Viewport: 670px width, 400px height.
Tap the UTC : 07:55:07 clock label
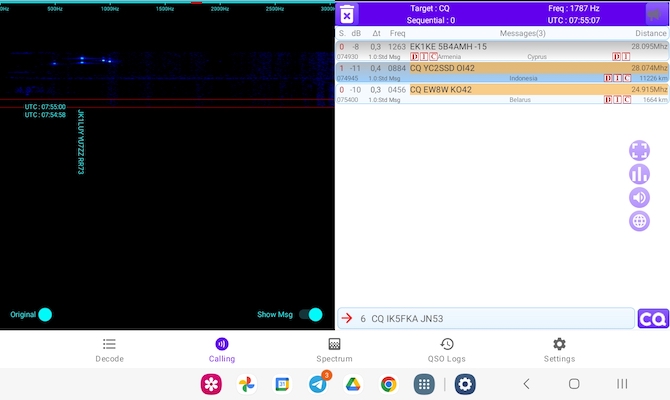(x=573, y=20)
